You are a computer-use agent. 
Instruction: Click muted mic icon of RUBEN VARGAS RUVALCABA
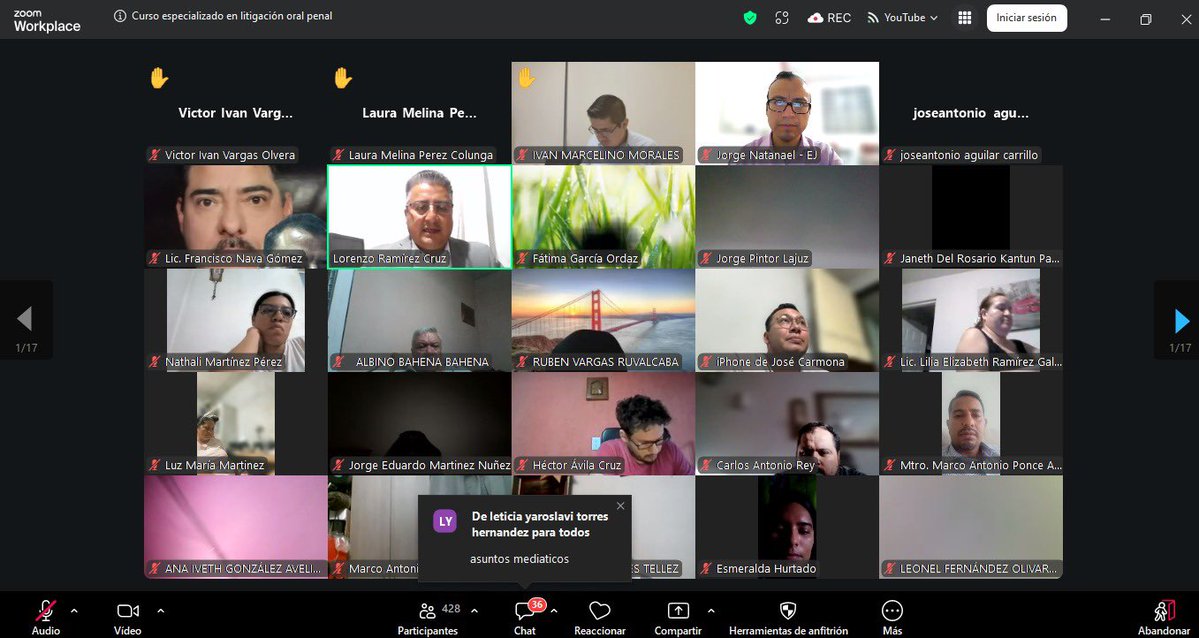pyautogui.click(x=523, y=362)
